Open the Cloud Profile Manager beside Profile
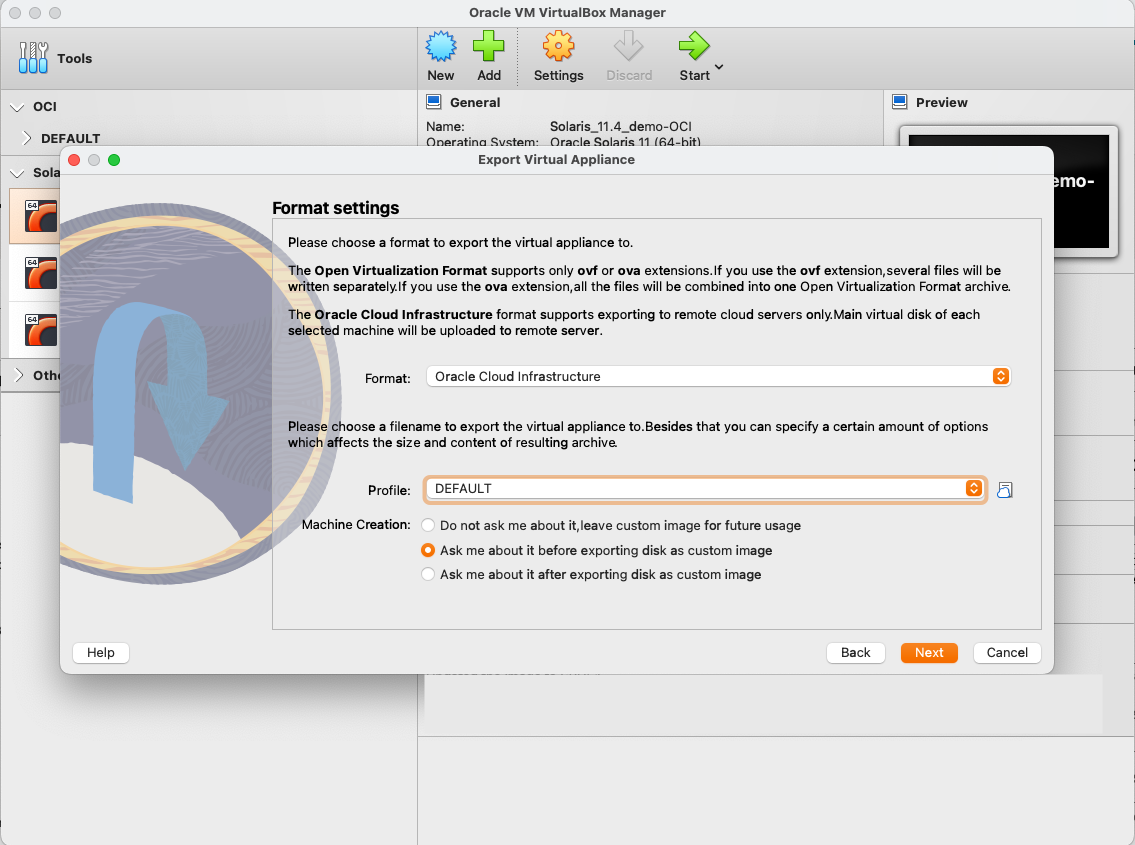The width and height of the screenshot is (1135, 845). pyautogui.click(x=1005, y=489)
